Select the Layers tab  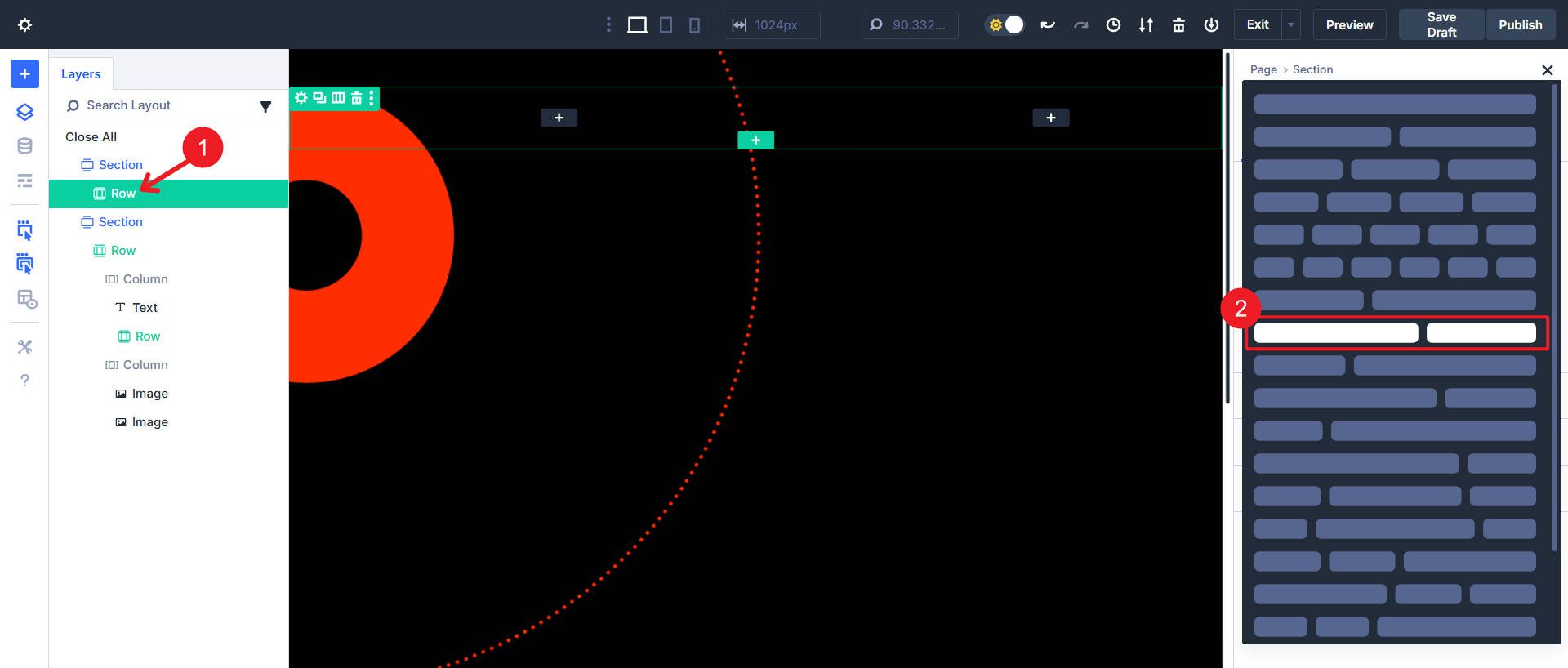[81, 73]
